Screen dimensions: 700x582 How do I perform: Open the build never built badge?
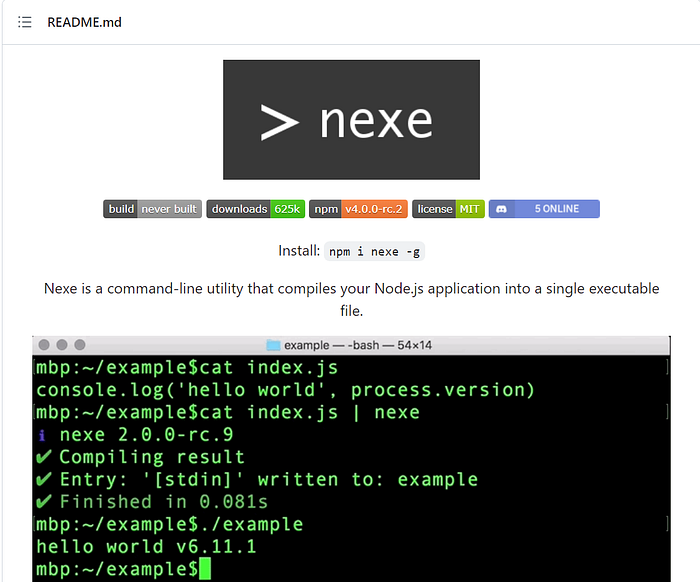click(x=153, y=209)
